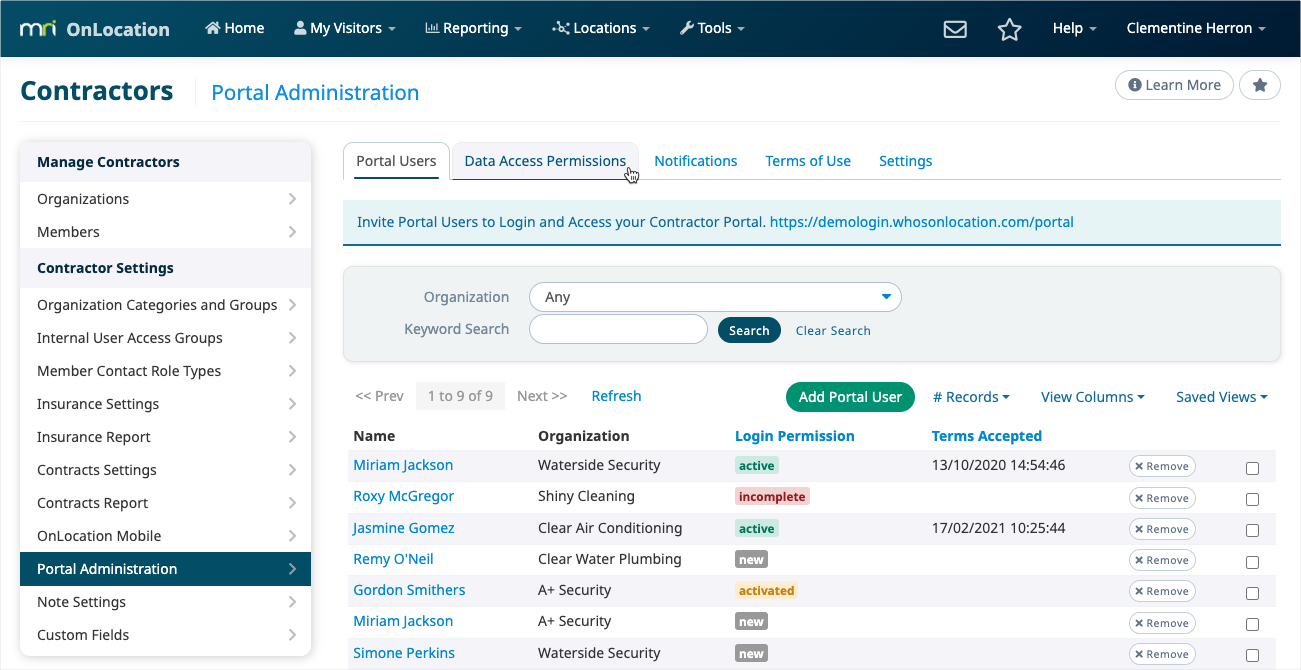Open Remy O'Neil user name link
The image size is (1301, 670).
coord(393,559)
